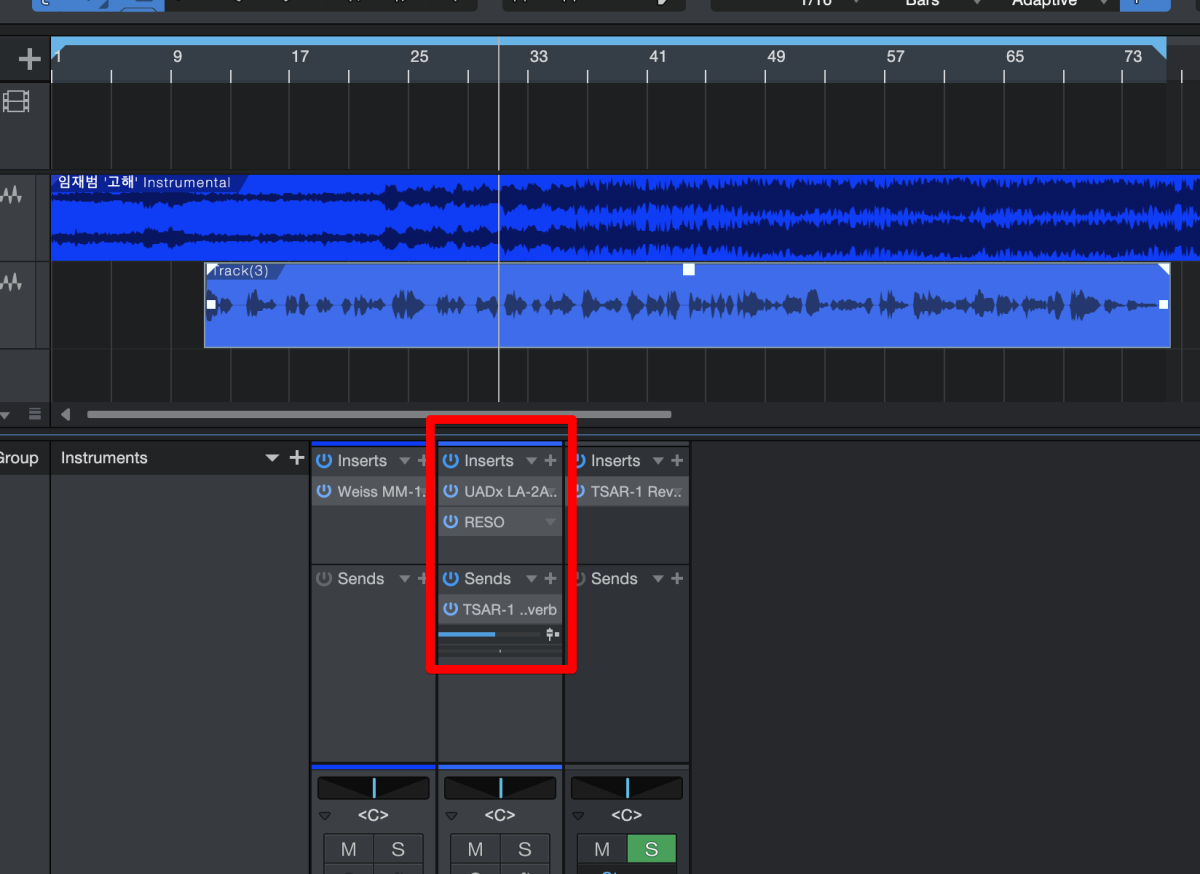Click the <C> pan value on TSAR-1 Rev channel
Viewport: 1200px width, 874px height.
(x=627, y=815)
